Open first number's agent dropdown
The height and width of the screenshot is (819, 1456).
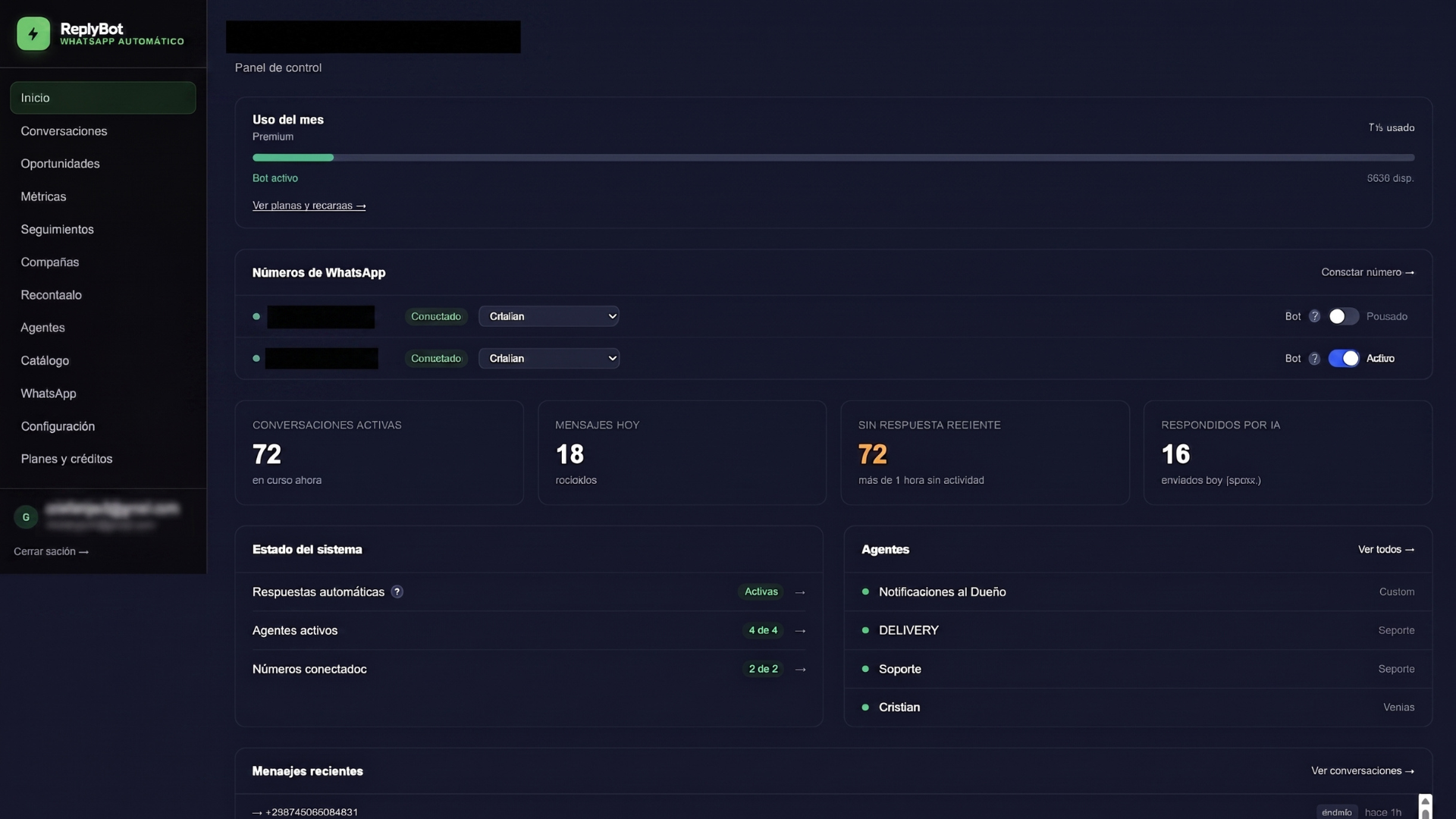tap(549, 316)
